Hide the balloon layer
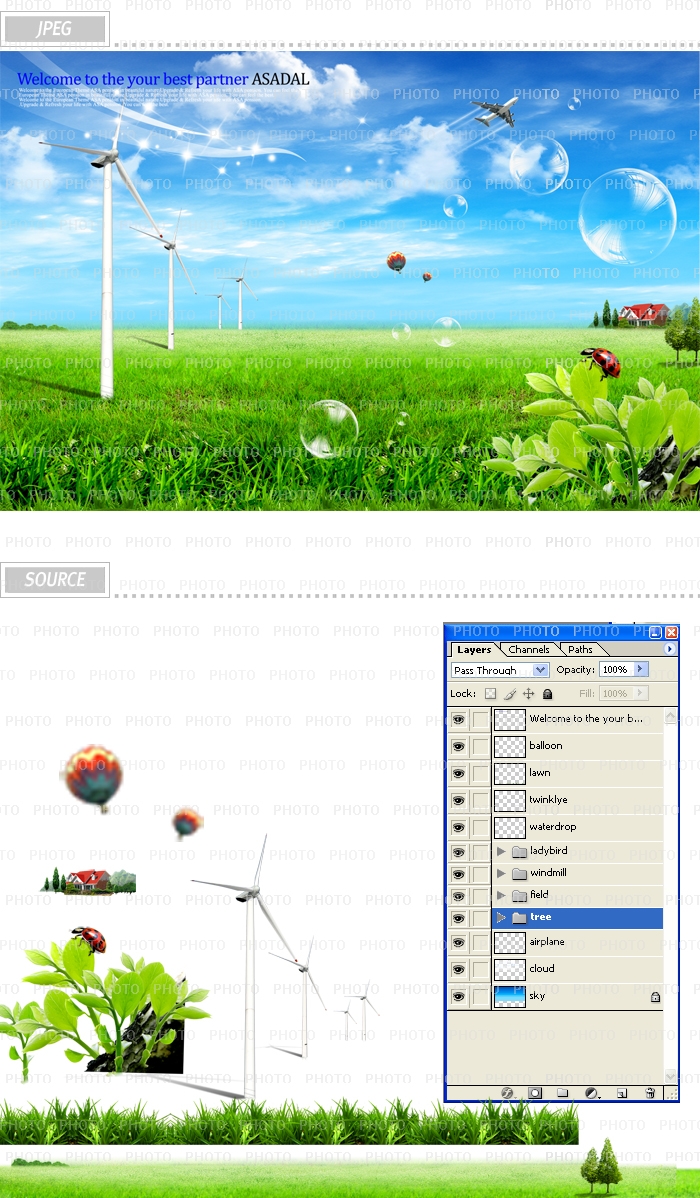700x1198 pixels. [459, 746]
